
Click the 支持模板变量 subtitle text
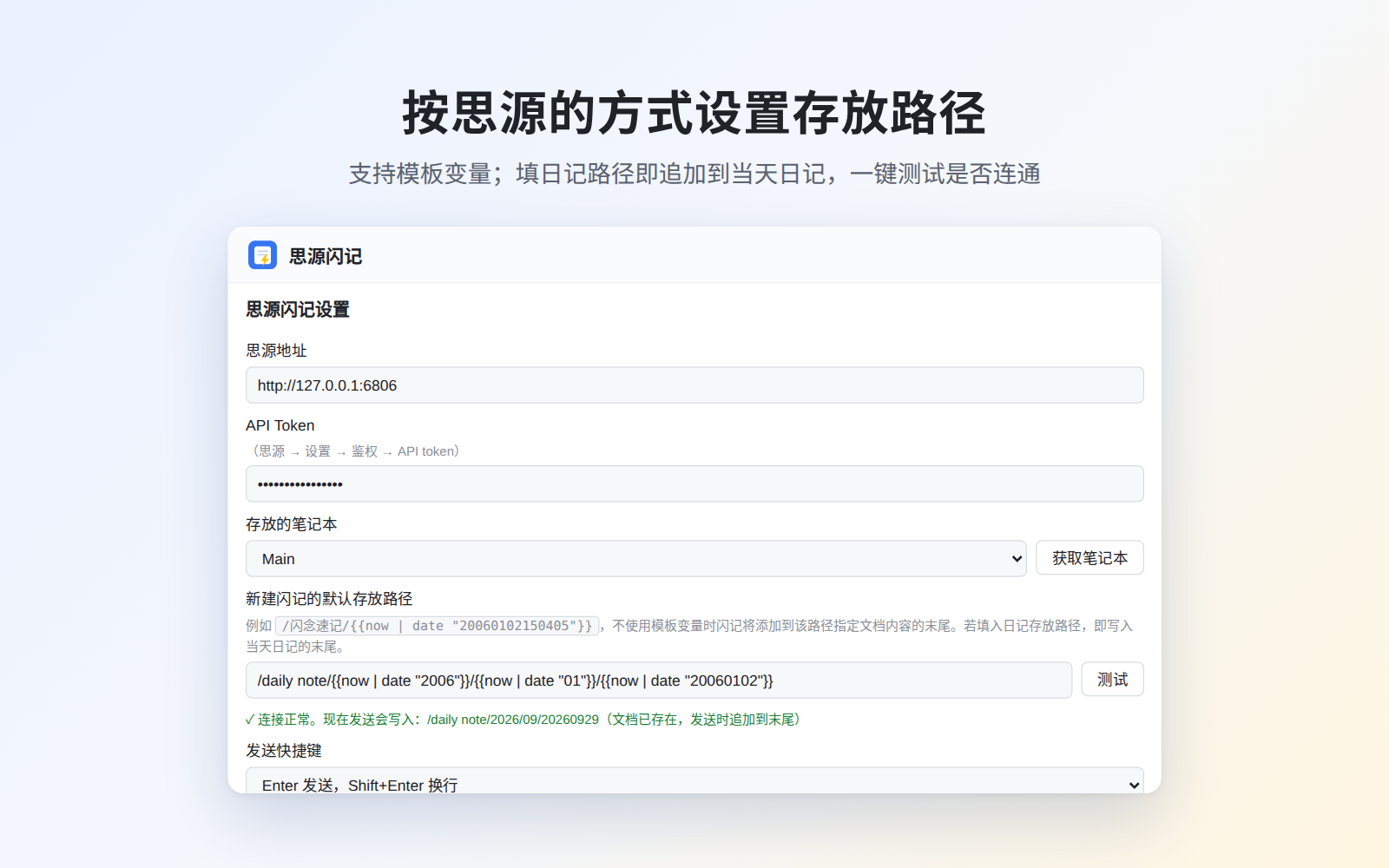[694, 174]
